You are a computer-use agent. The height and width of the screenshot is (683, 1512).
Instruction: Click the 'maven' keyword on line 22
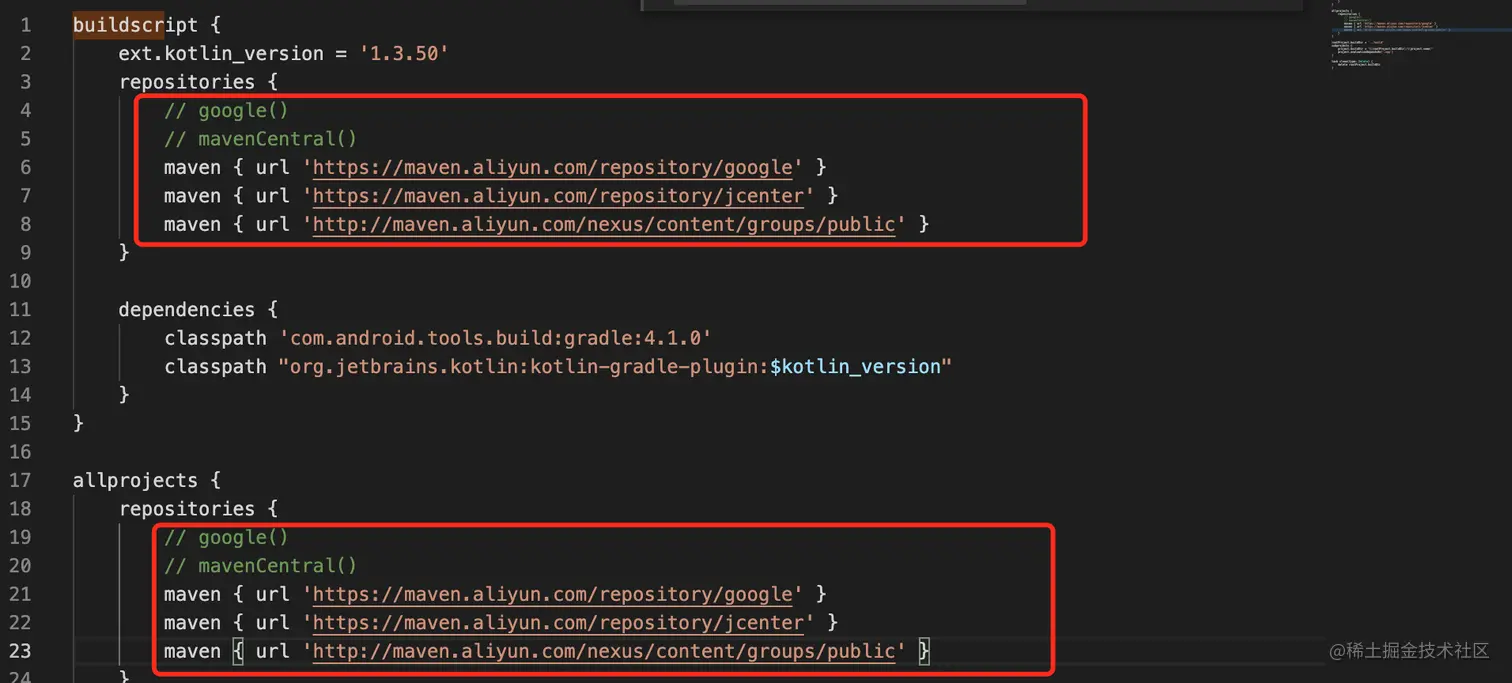(x=192, y=622)
